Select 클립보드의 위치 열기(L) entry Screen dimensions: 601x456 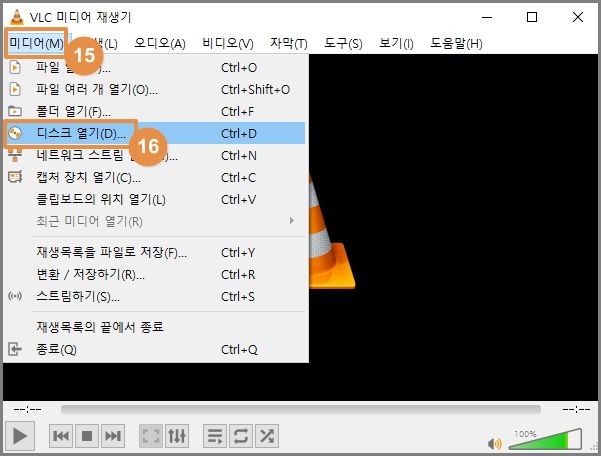click(154, 199)
